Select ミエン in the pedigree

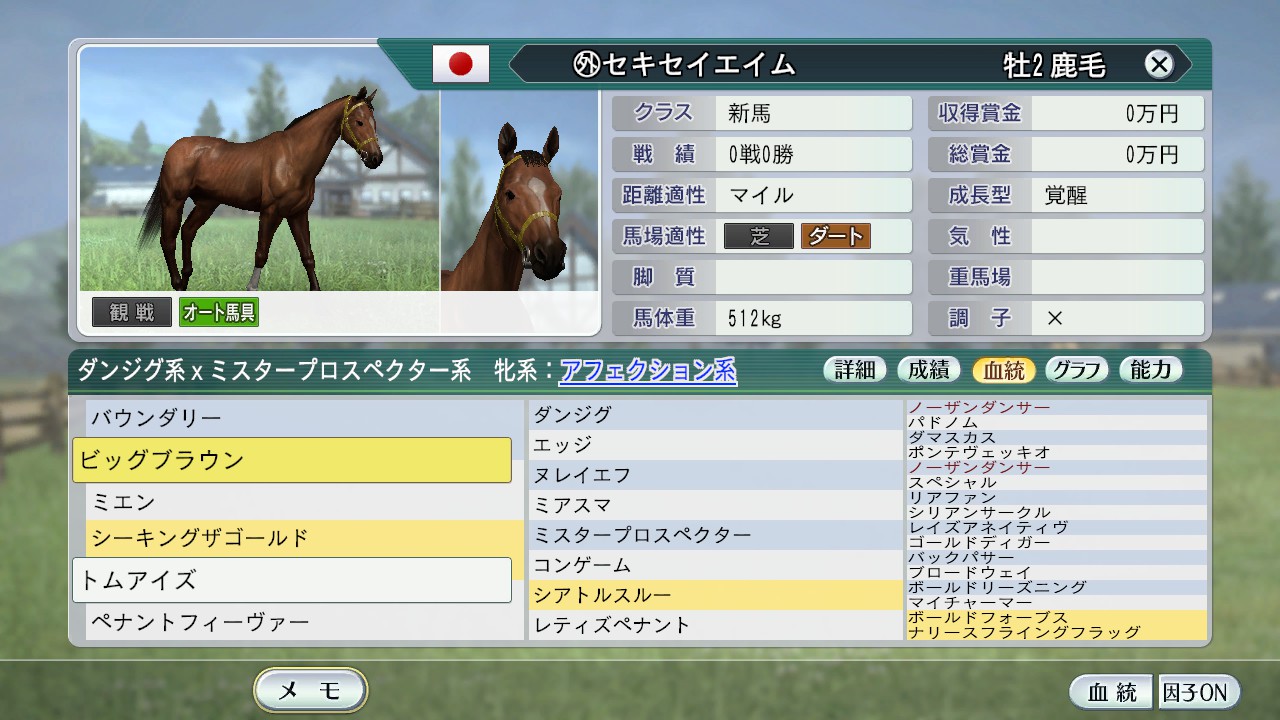[305, 501]
